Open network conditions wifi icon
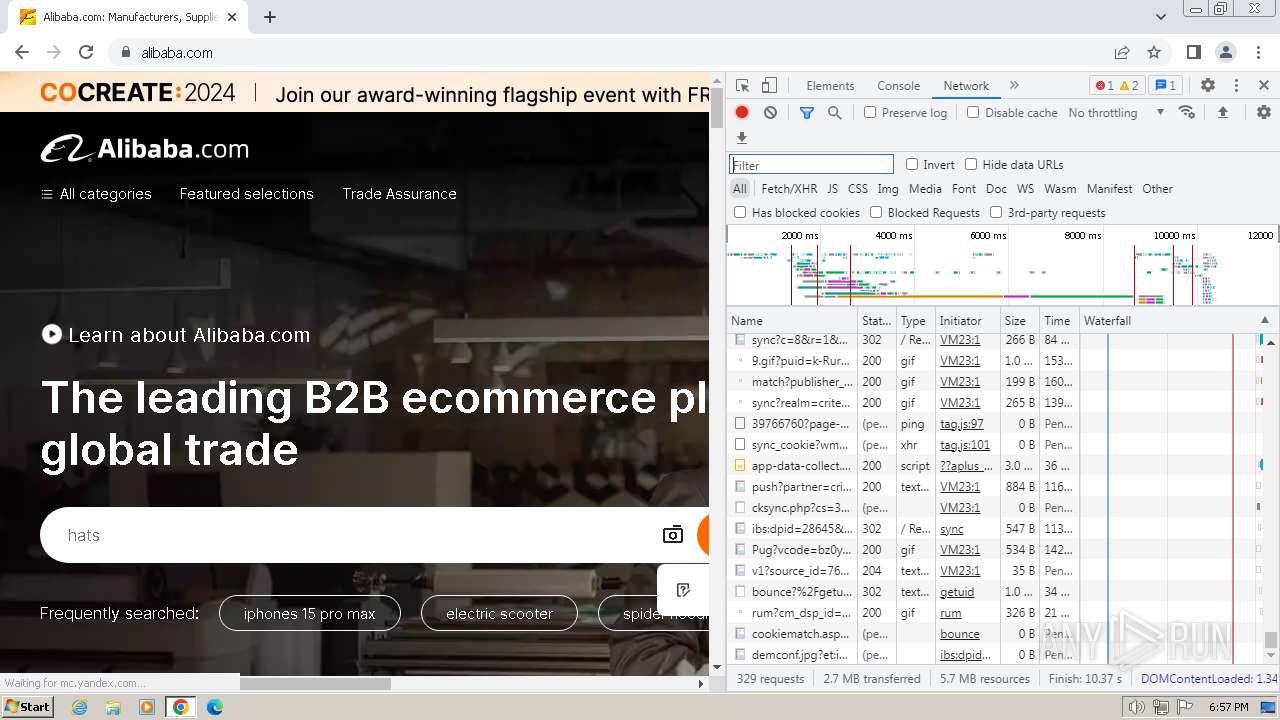This screenshot has width=1280, height=720. (1187, 113)
